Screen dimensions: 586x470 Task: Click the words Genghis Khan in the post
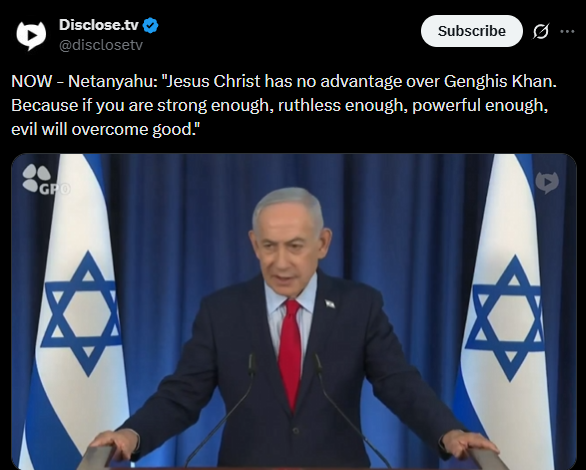coord(500,81)
